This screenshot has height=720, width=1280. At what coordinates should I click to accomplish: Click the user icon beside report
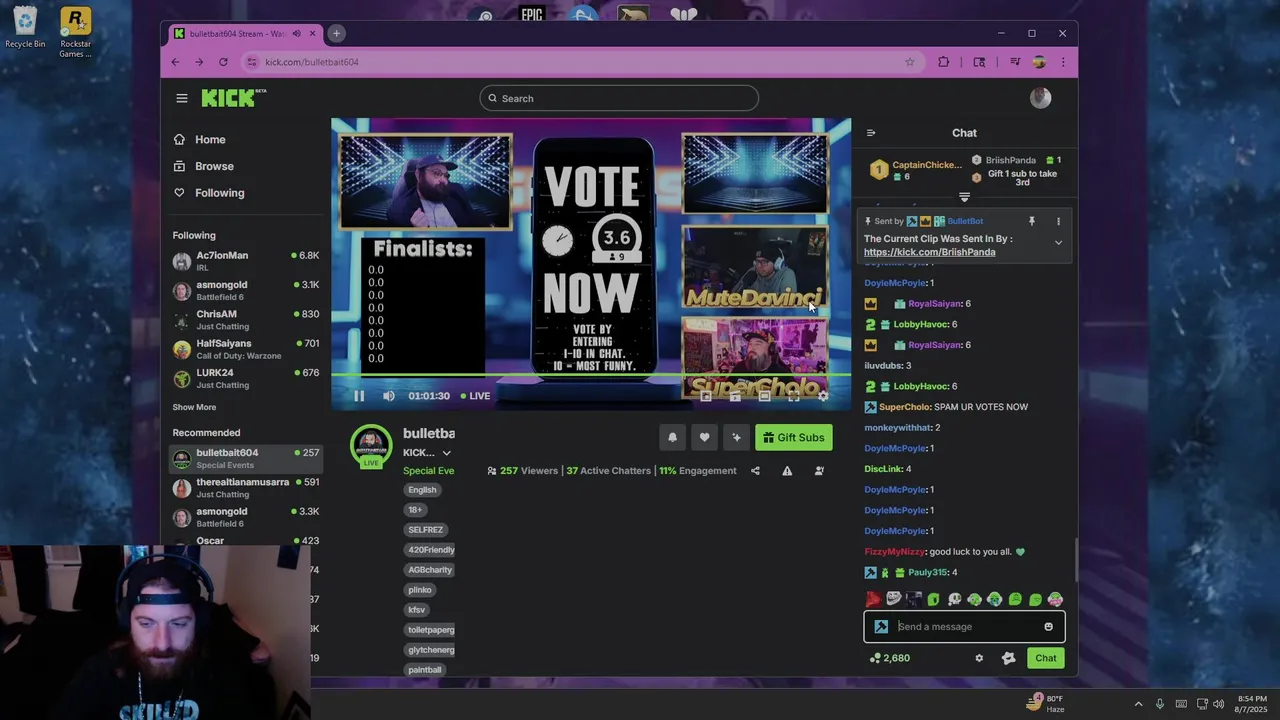pos(819,471)
